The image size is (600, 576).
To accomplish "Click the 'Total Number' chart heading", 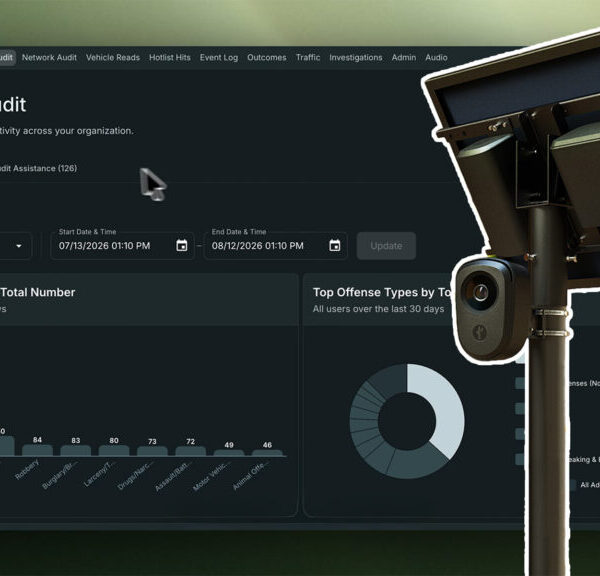I will [x=38, y=292].
